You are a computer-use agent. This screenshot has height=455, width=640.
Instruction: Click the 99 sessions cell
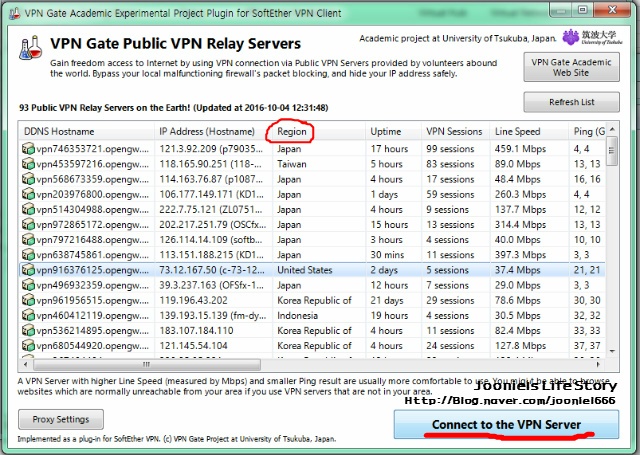tap(450, 149)
